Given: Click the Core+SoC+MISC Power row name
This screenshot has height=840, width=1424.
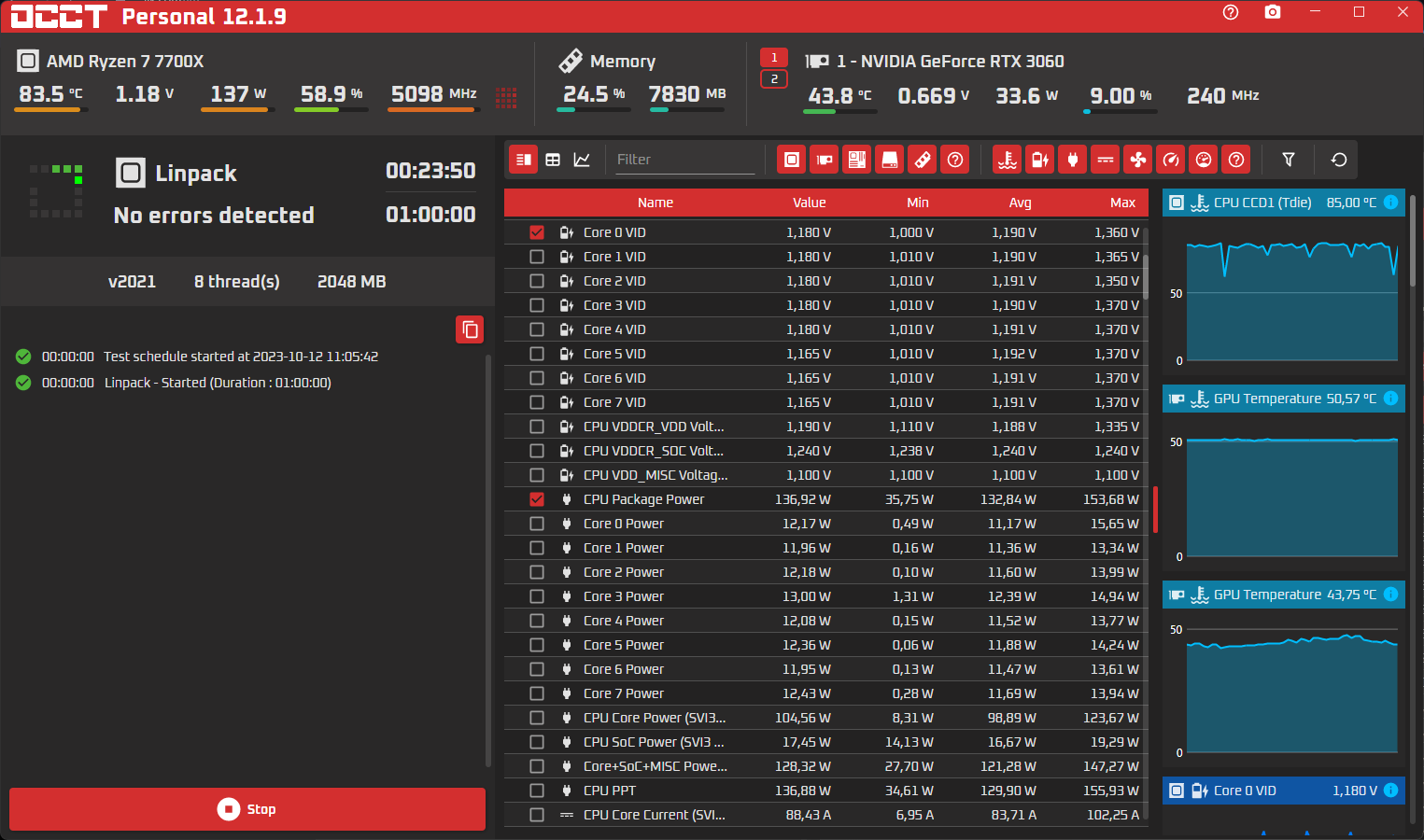Looking at the screenshot, I should pyautogui.click(x=656, y=766).
